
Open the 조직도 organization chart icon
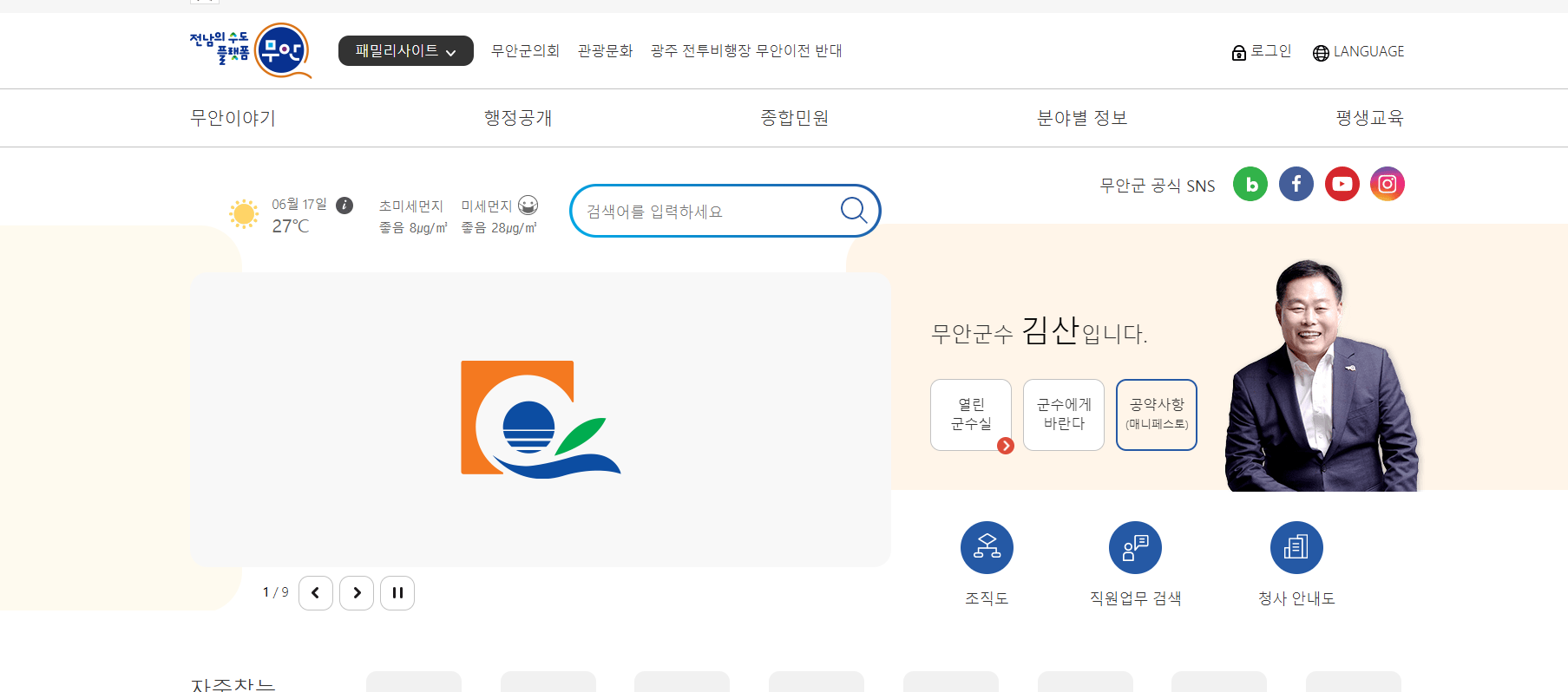[987, 547]
